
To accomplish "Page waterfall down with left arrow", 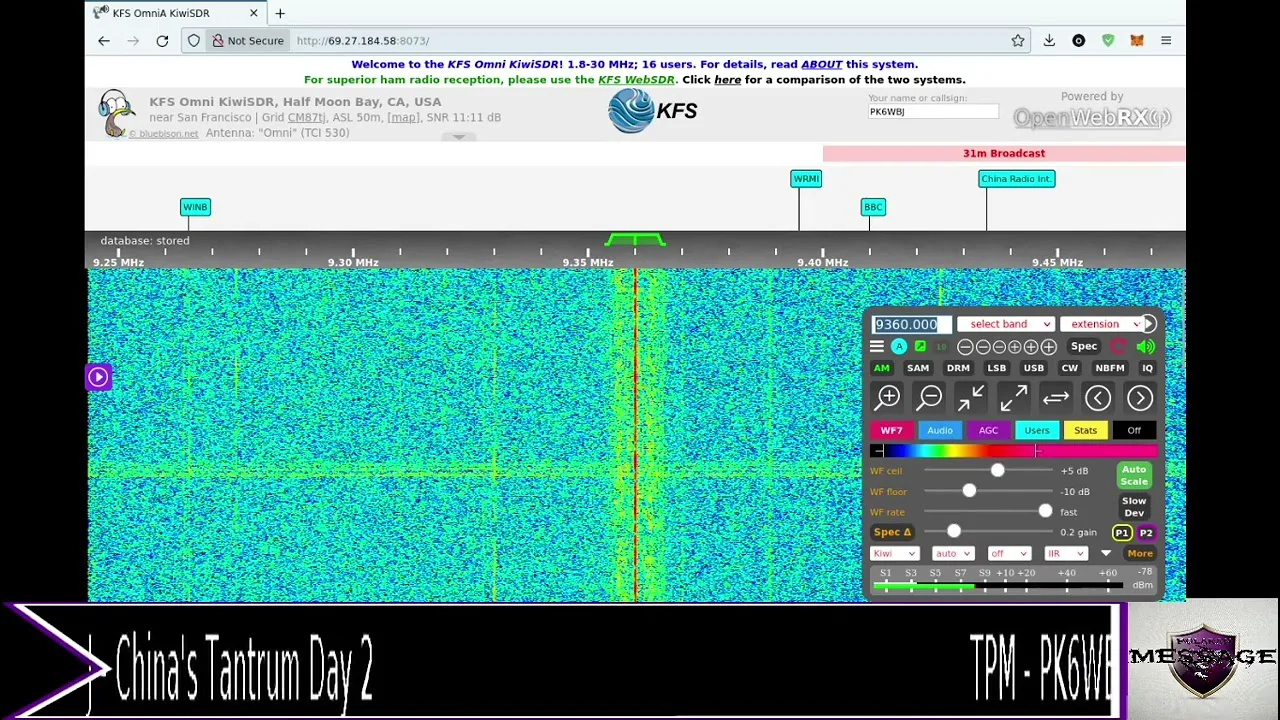I will point(1098,398).
